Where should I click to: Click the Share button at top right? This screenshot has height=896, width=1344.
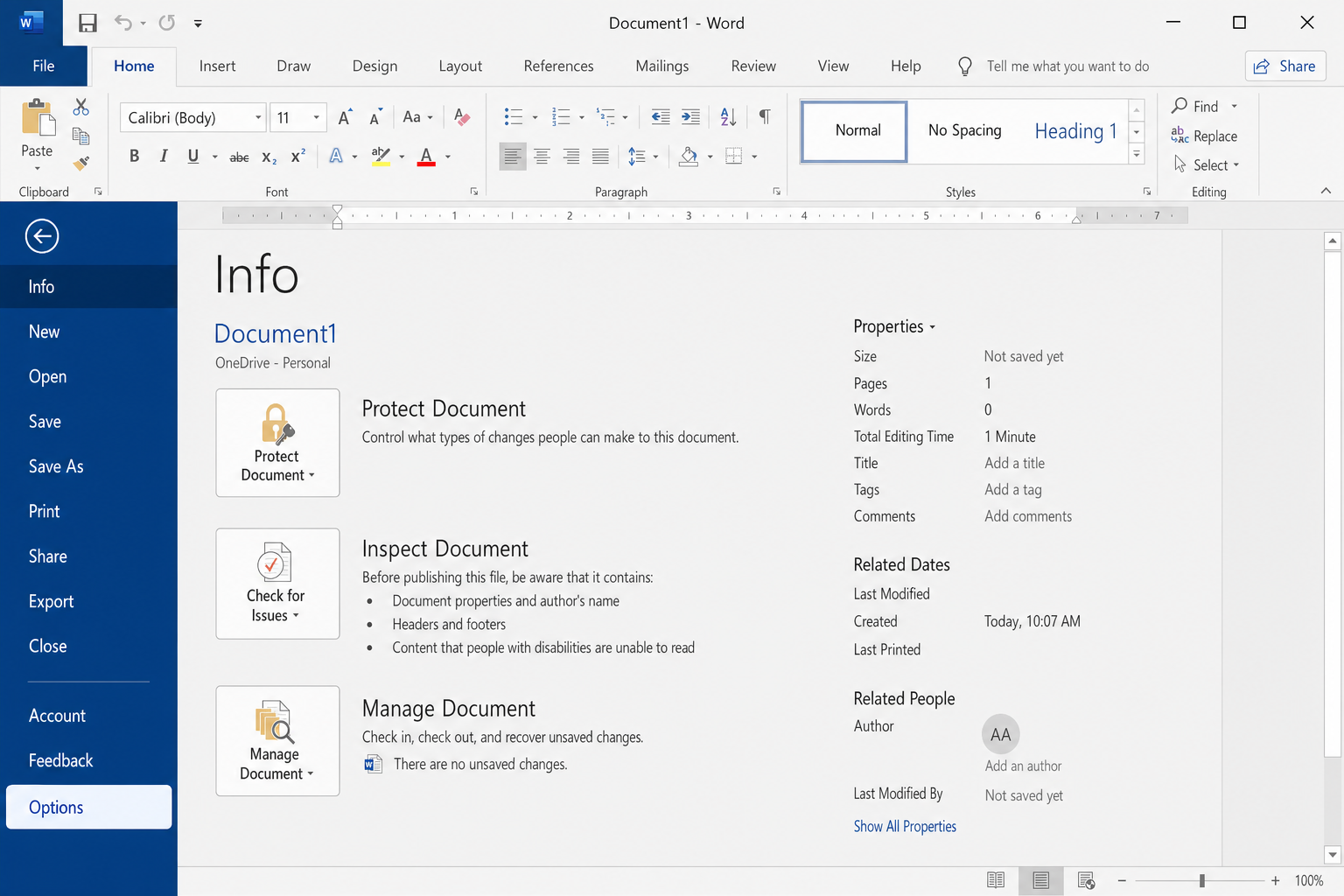(x=1285, y=66)
